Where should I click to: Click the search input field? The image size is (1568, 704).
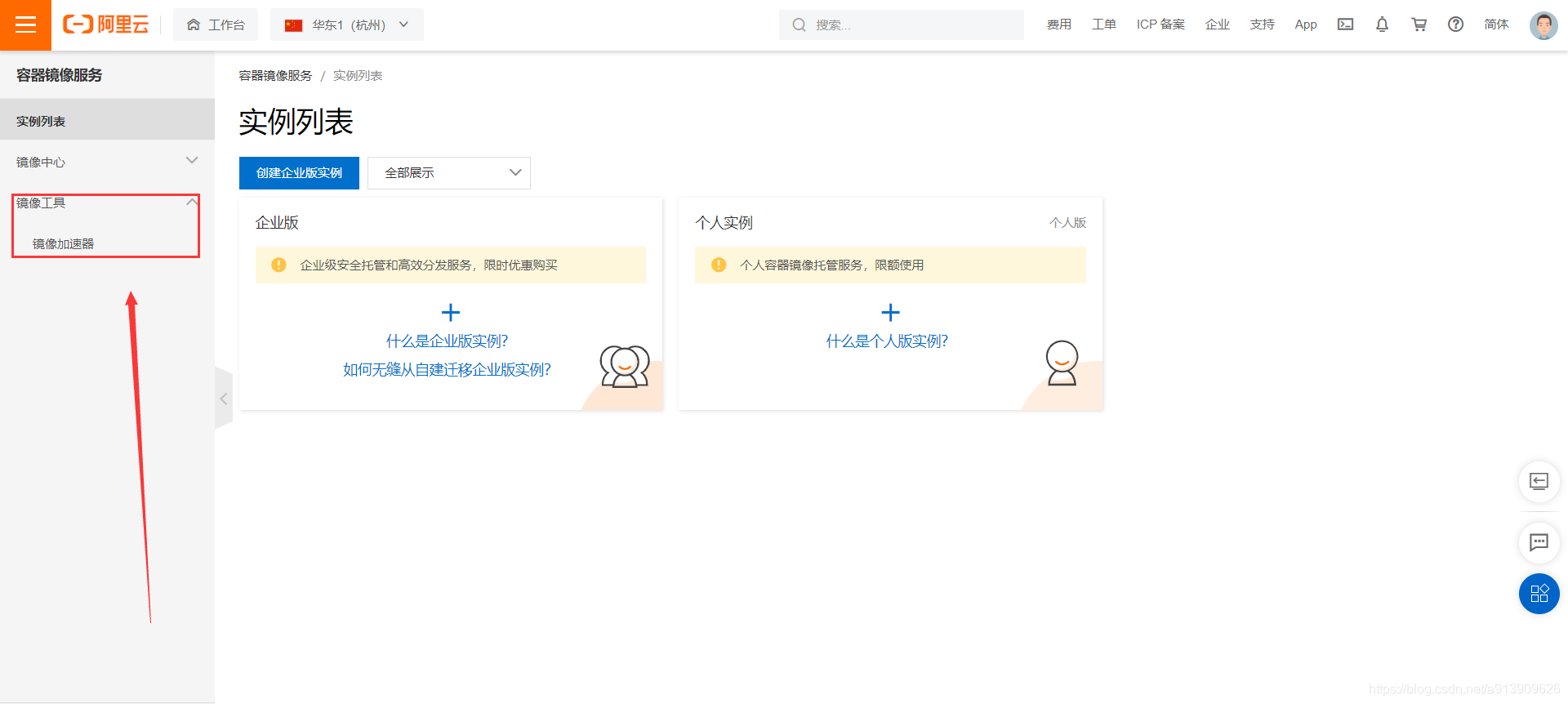tap(902, 25)
